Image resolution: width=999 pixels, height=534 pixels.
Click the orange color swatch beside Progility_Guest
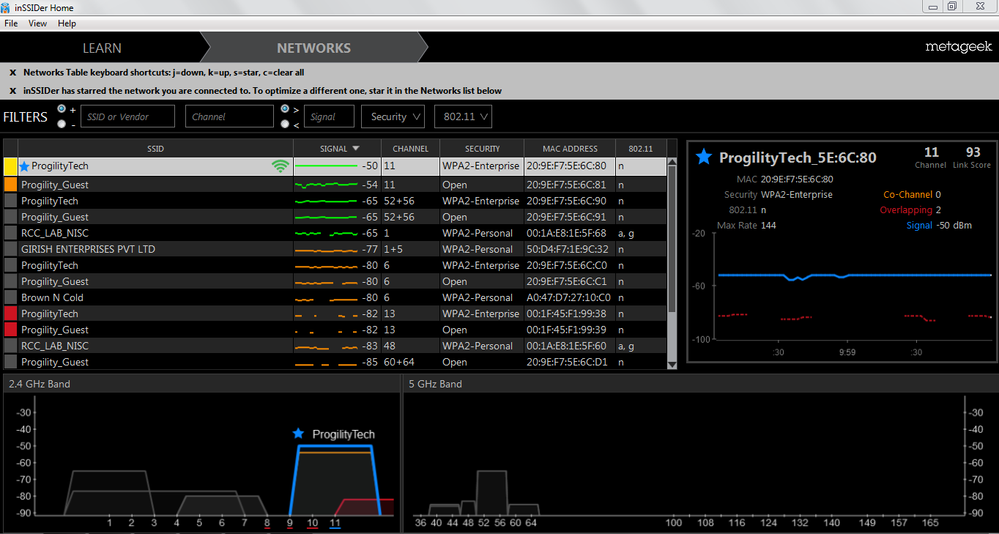pos(10,185)
